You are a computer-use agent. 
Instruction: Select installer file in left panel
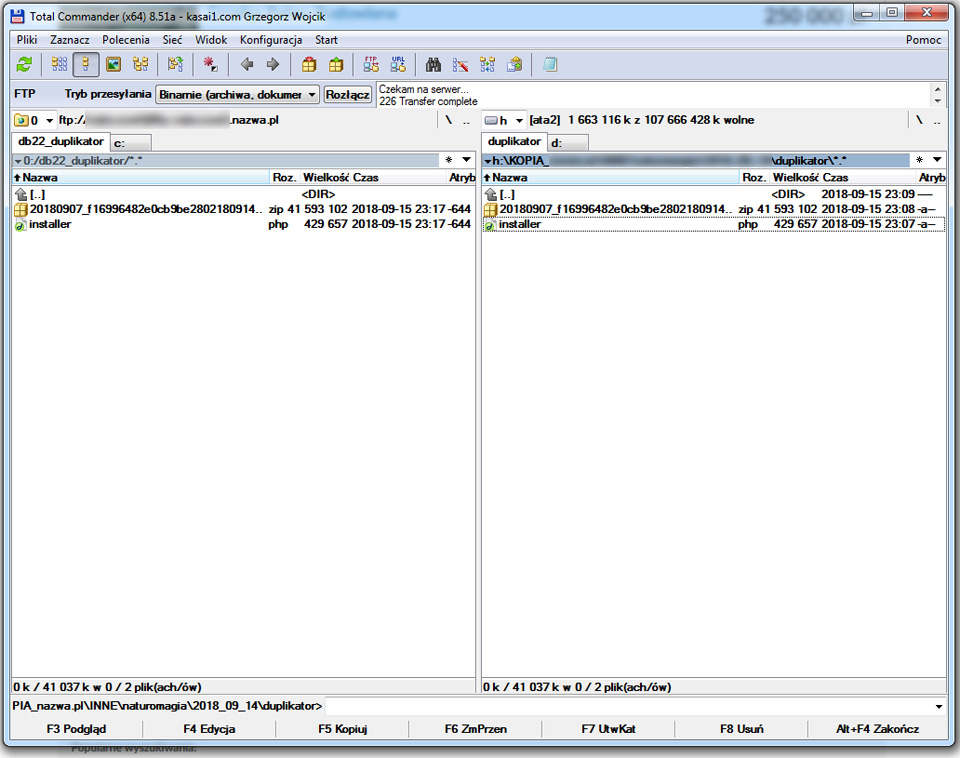(x=242, y=225)
